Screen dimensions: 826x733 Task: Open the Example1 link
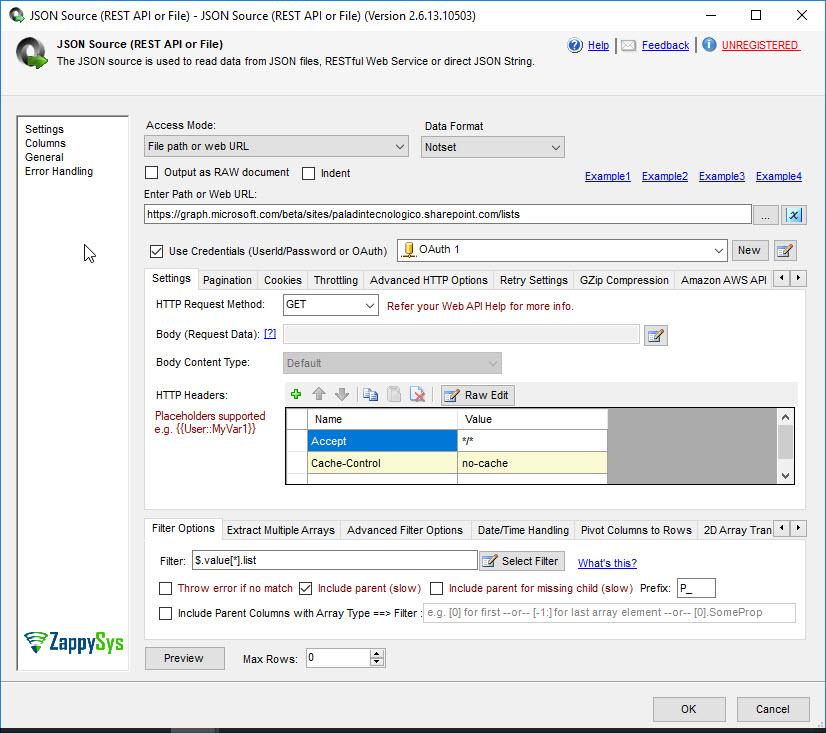pos(607,177)
